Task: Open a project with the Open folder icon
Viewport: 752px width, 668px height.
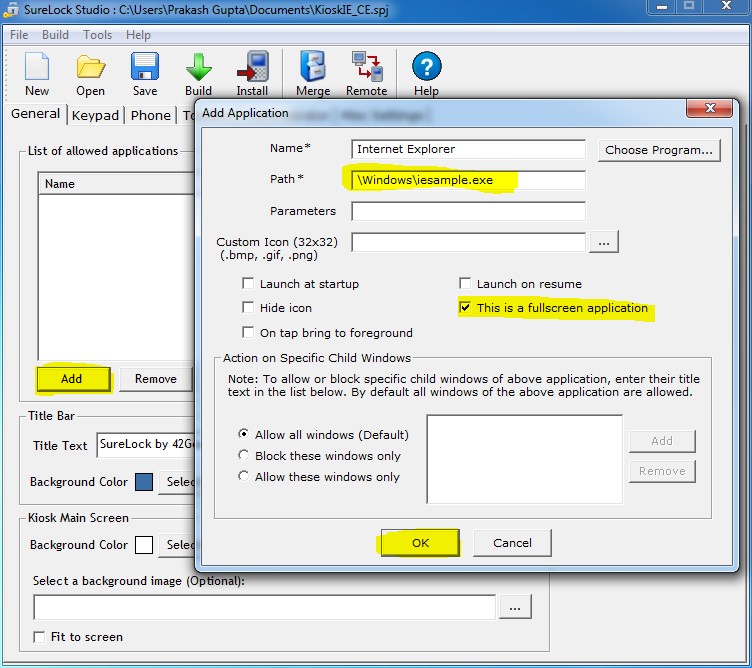Action: [91, 68]
